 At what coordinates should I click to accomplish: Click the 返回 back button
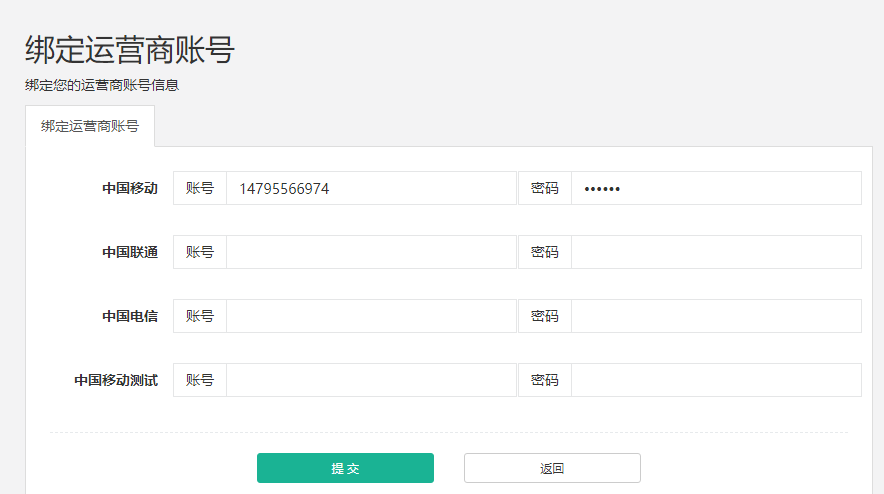[552, 468]
